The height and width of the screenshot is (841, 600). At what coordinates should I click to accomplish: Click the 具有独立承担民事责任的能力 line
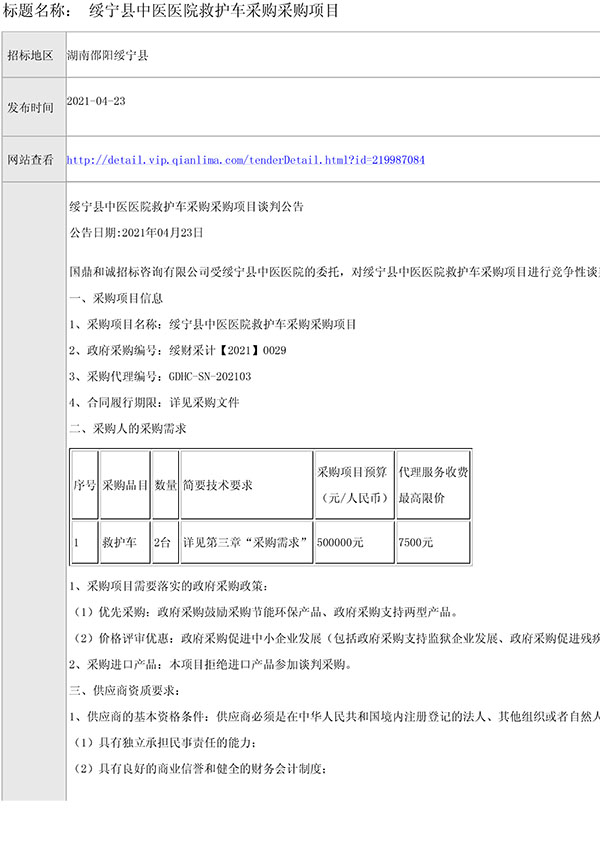point(163,743)
